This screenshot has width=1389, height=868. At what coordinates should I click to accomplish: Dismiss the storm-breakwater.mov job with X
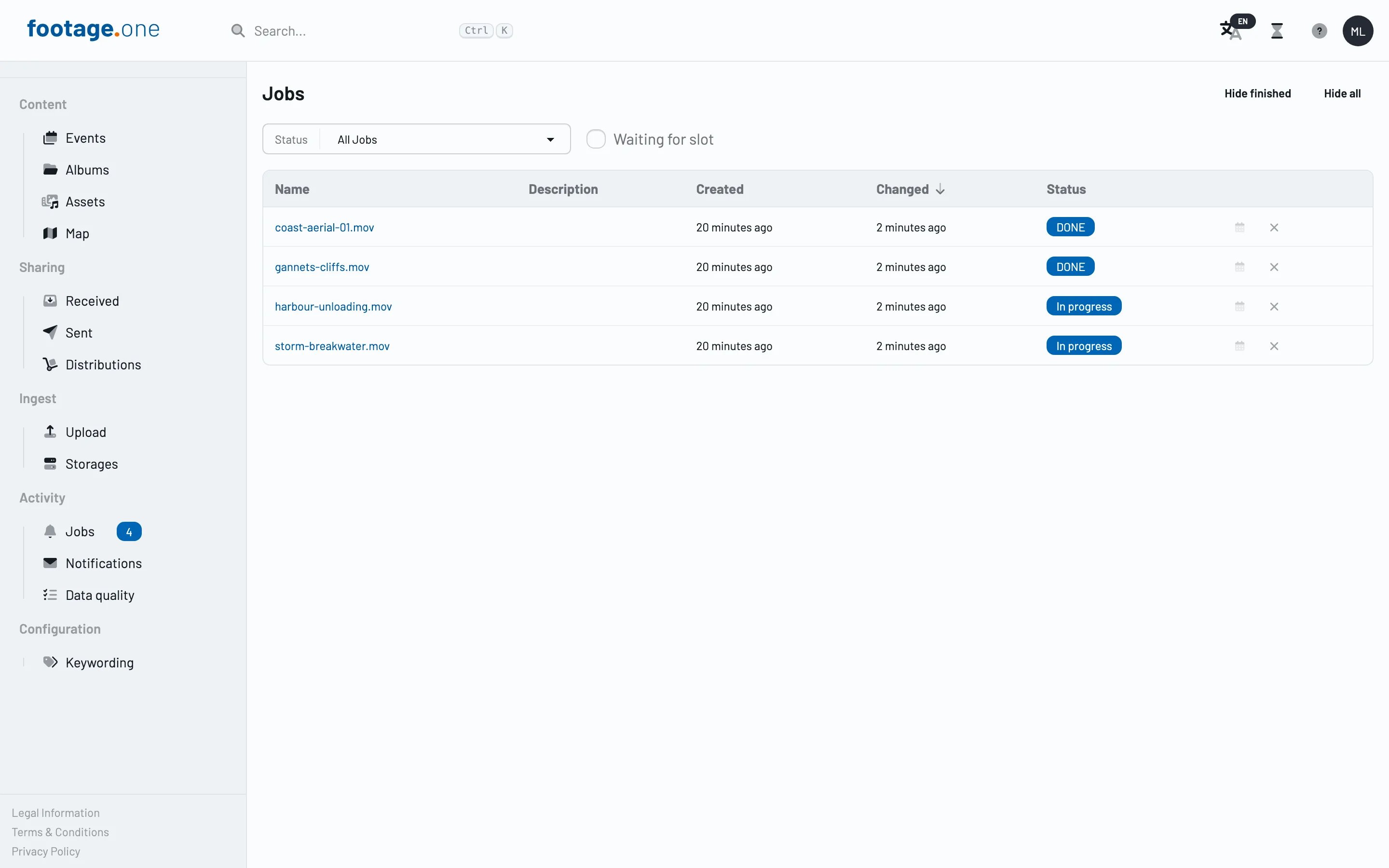[1274, 346]
